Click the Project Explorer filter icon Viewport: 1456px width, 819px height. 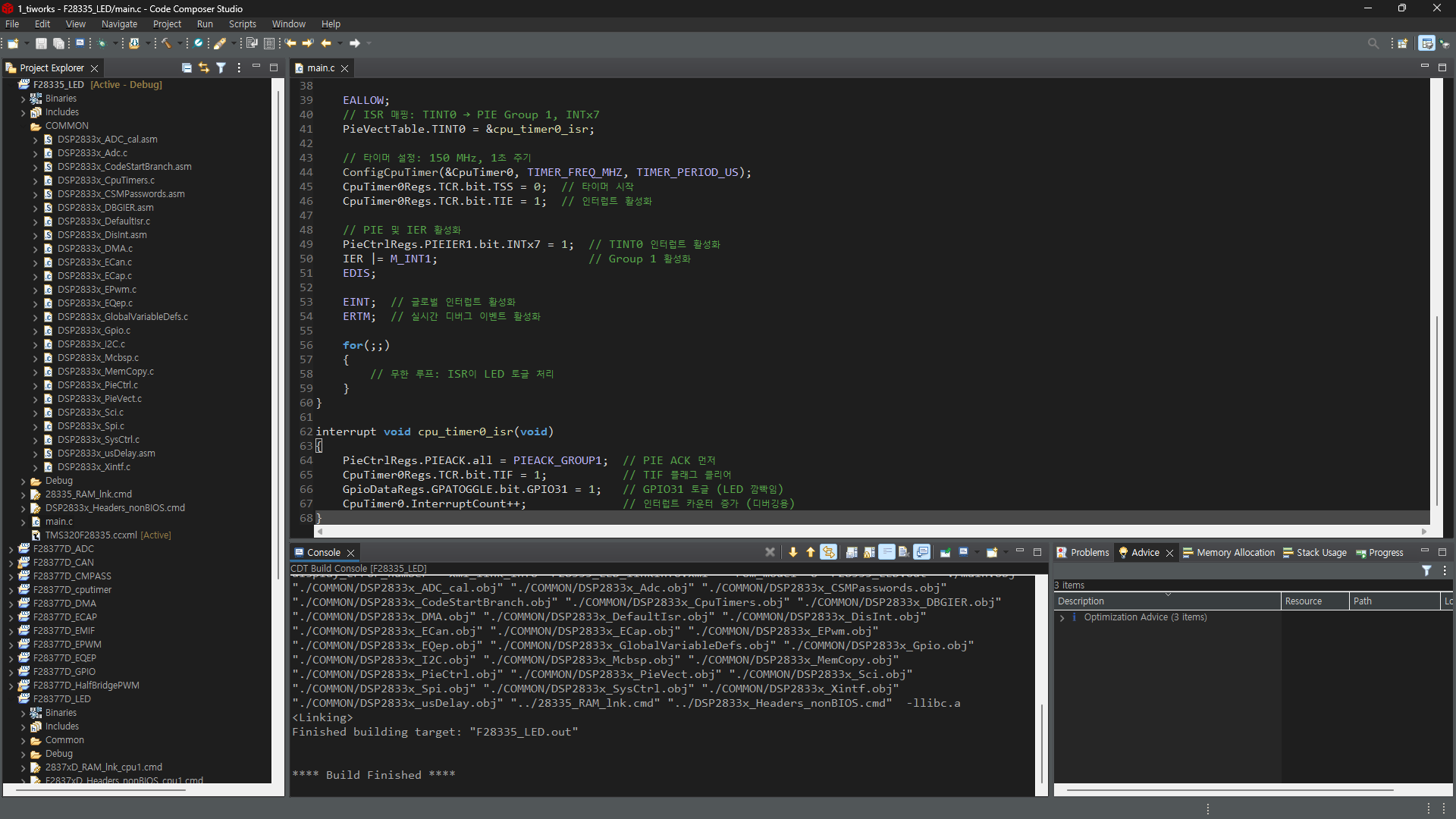point(221,67)
